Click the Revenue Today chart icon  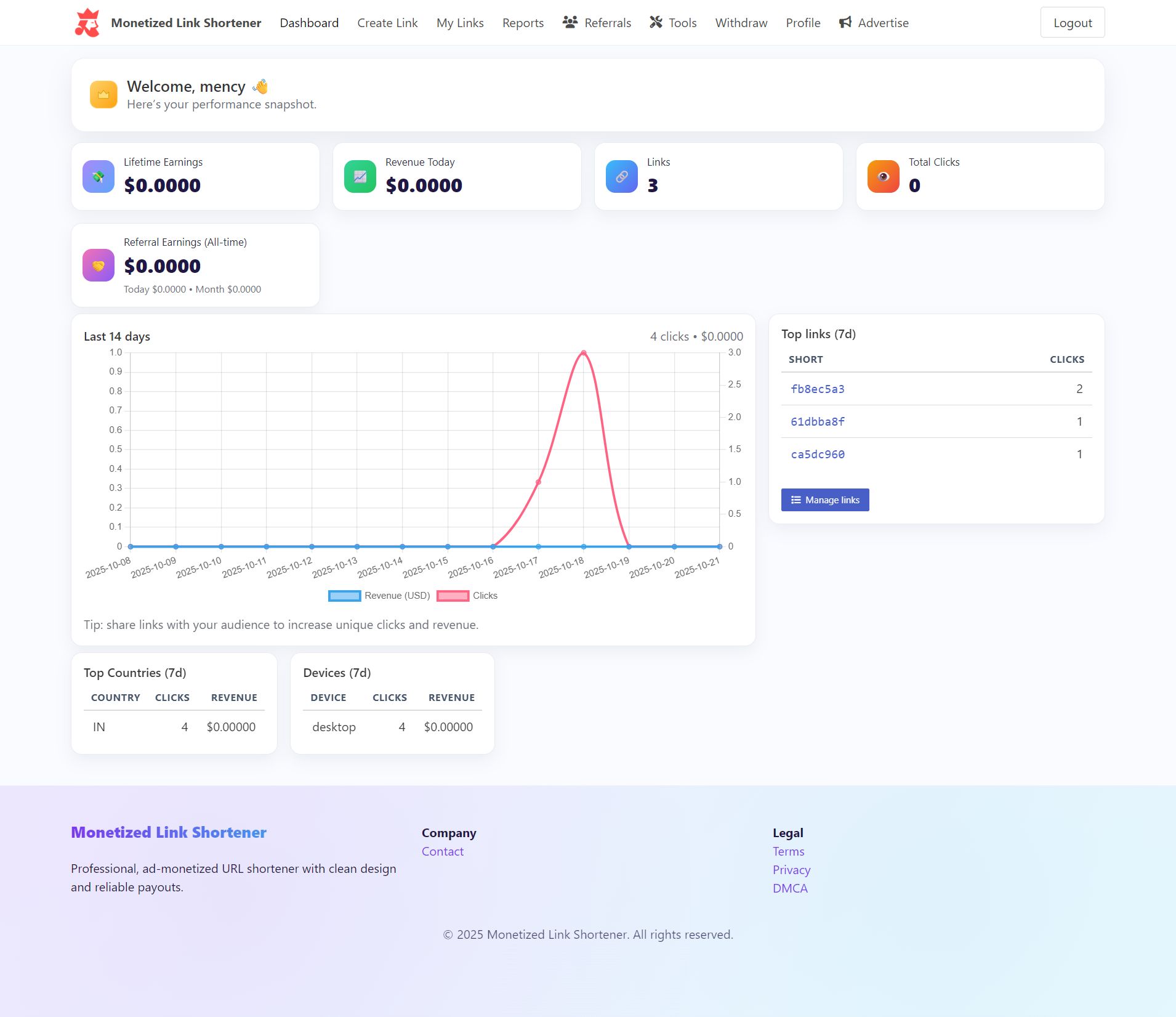pyautogui.click(x=360, y=177)
